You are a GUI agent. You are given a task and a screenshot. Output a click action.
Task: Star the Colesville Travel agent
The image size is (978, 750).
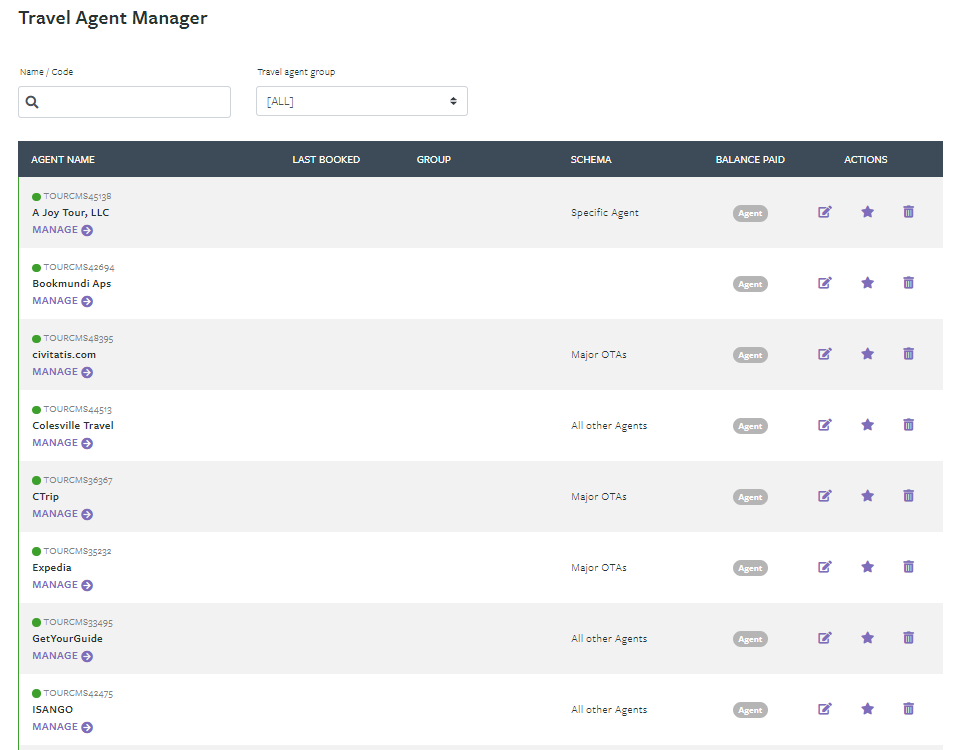click(x=867, y=426)
